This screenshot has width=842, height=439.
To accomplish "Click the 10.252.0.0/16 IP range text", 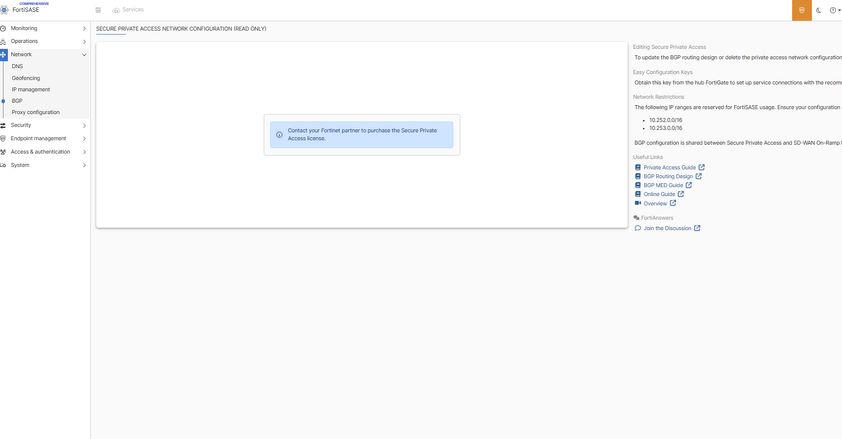I will click(x=666, y=120).
